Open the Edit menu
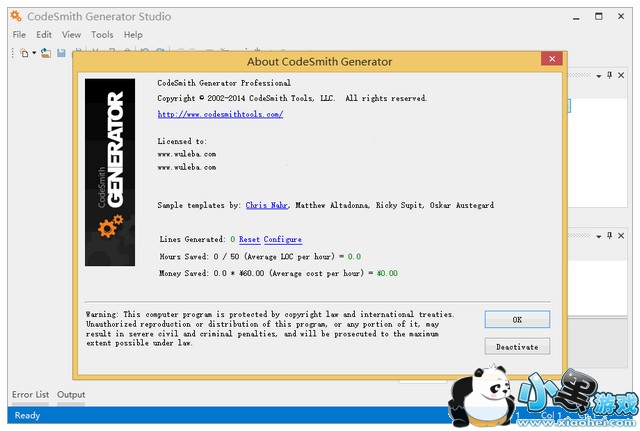Screen dimensions: 640x431 click(x=44, y=35)
